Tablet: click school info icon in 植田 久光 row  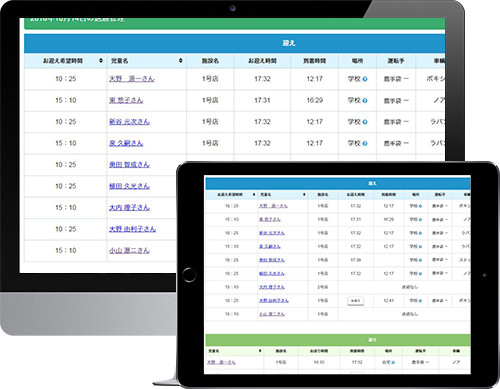tap(420, 274)
